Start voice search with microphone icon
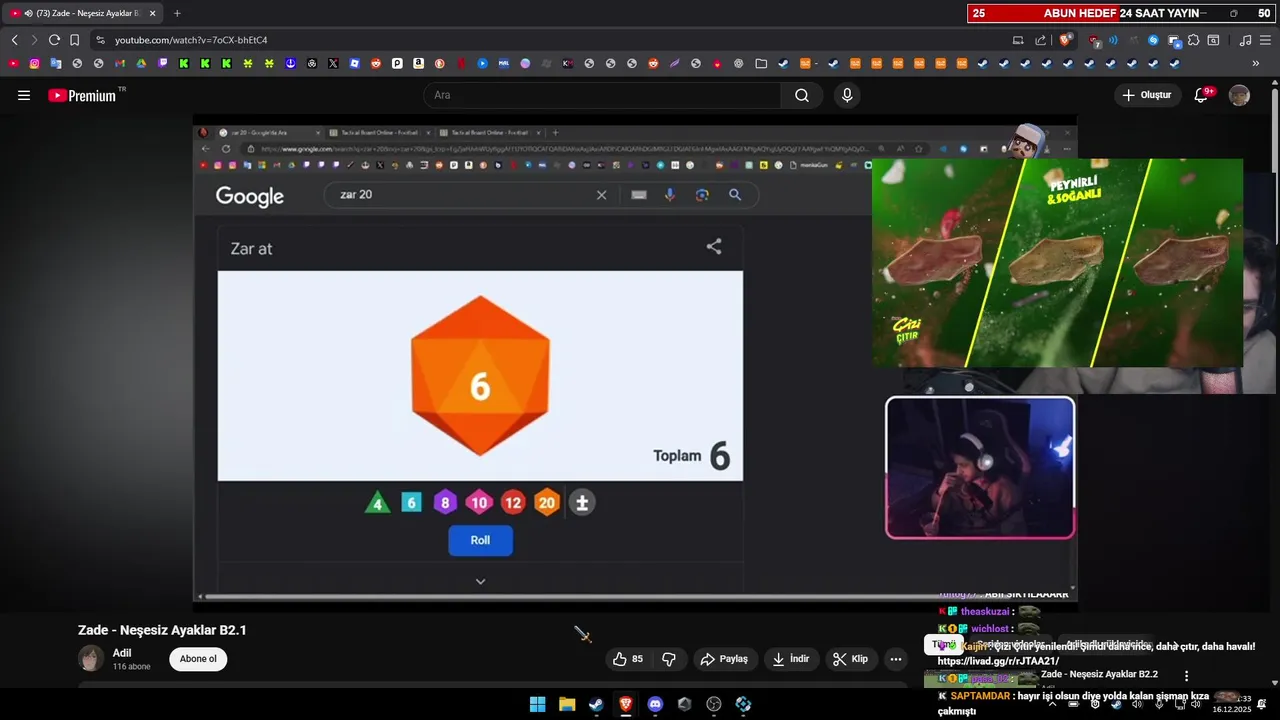 click(x=847, y=95)
